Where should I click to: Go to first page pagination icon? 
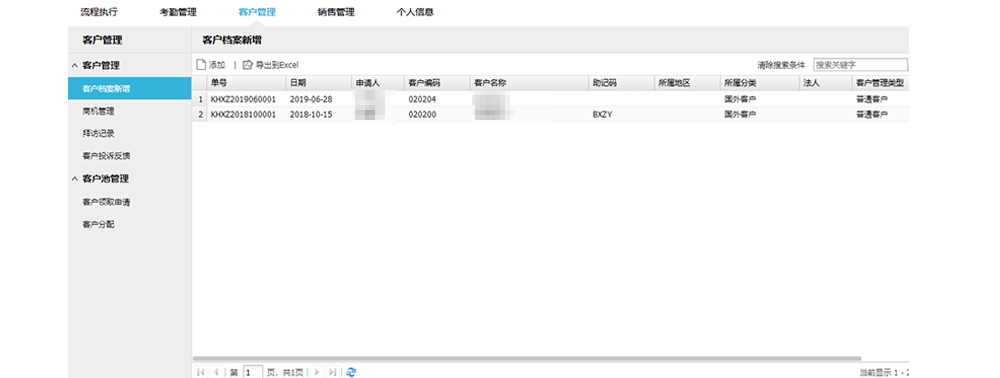pos(202,372)
